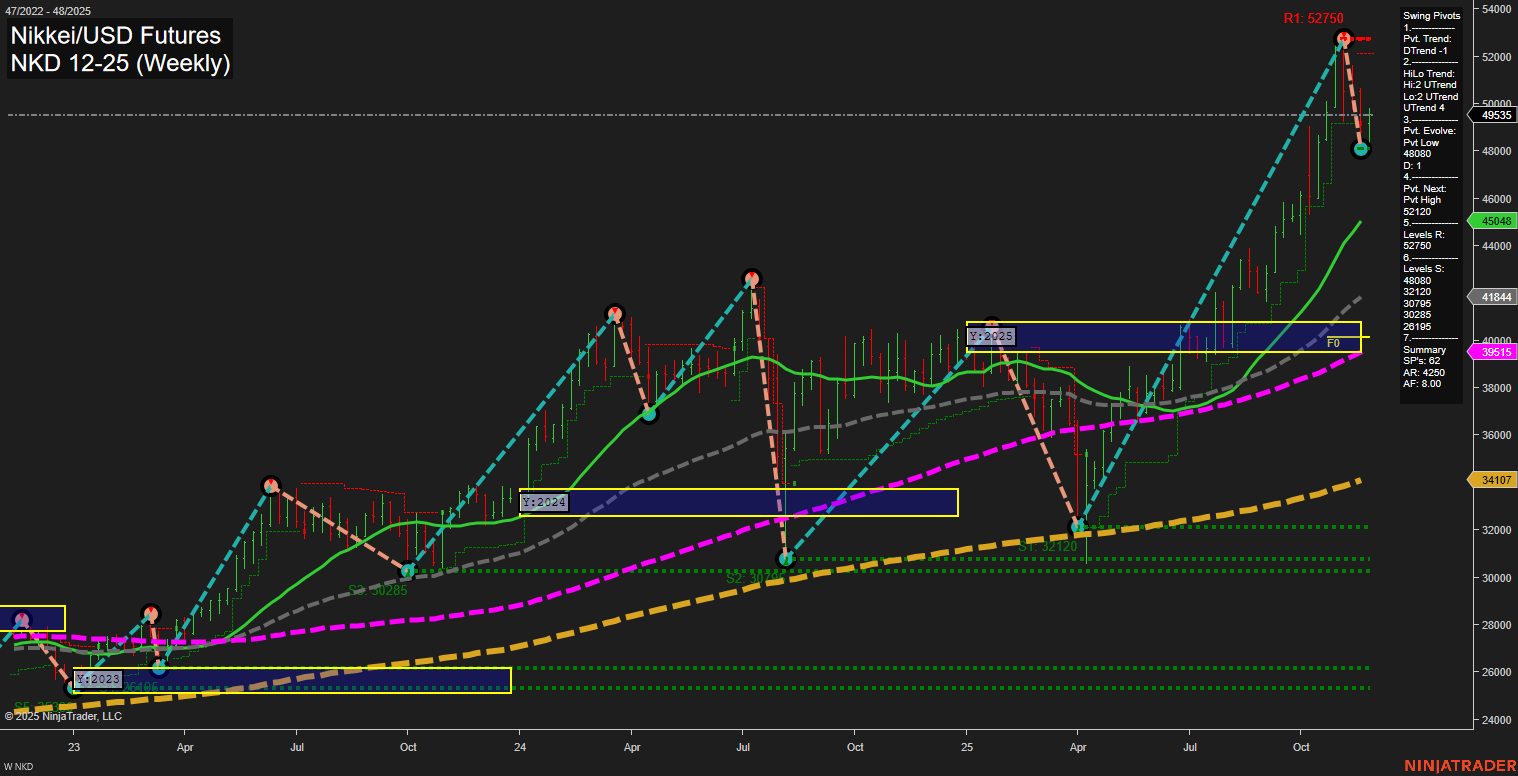
Task: Click the Levels R: heading
Action: 1426,234
